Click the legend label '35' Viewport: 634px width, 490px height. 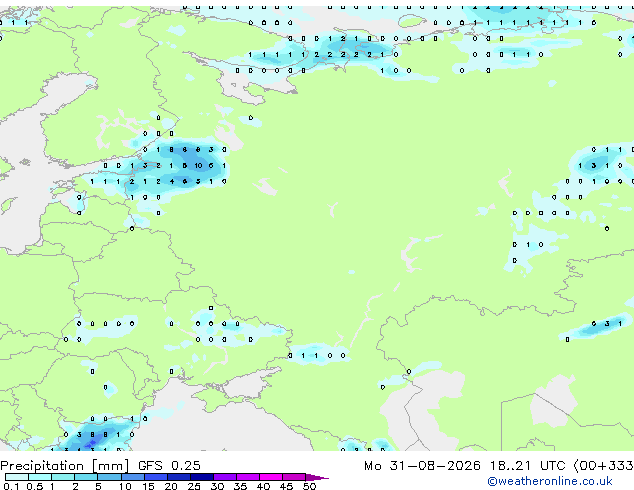pyautogui.click(x=240, y=486)
